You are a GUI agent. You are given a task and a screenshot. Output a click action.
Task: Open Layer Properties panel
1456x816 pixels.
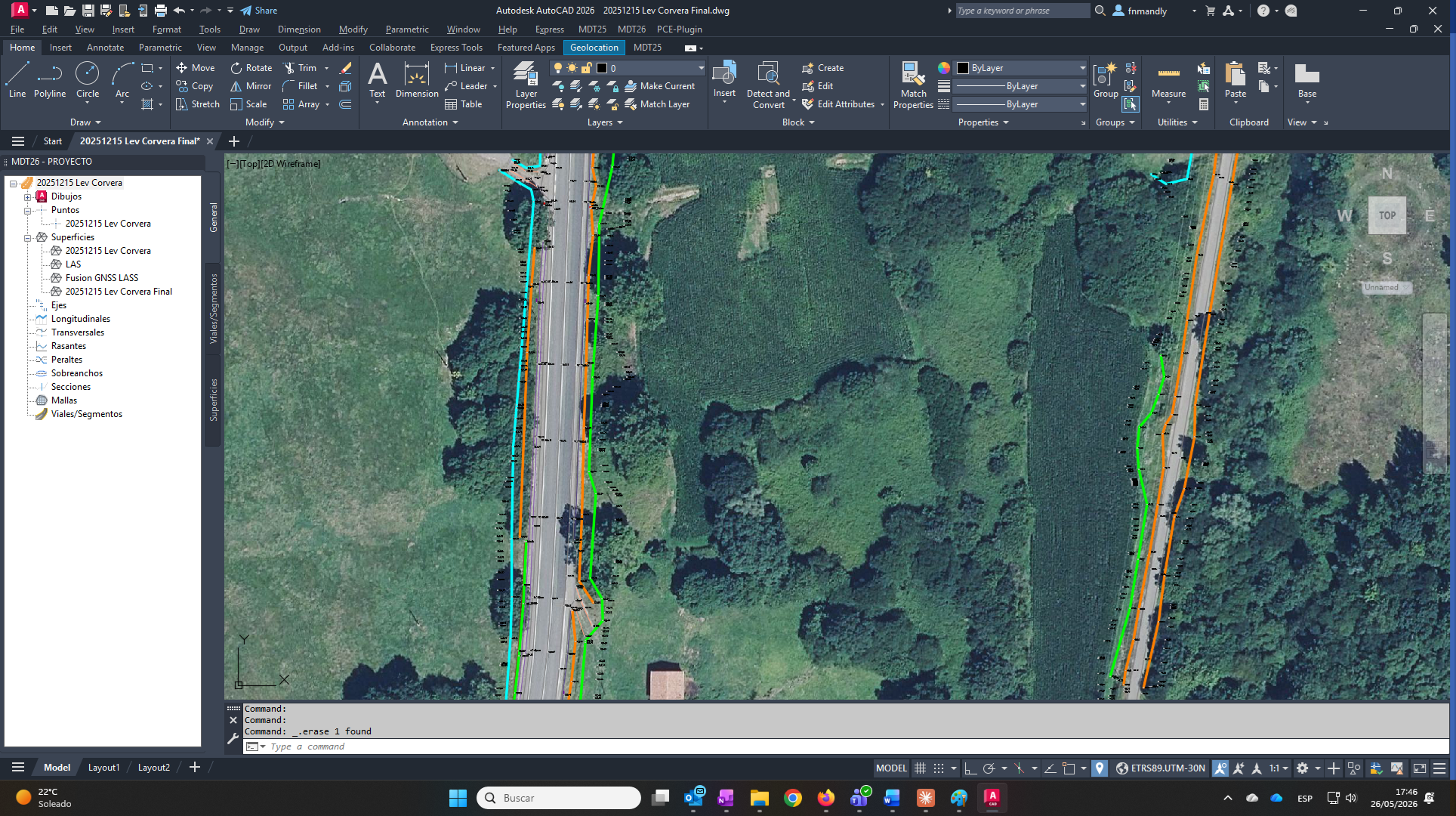[x=526, y=85]
